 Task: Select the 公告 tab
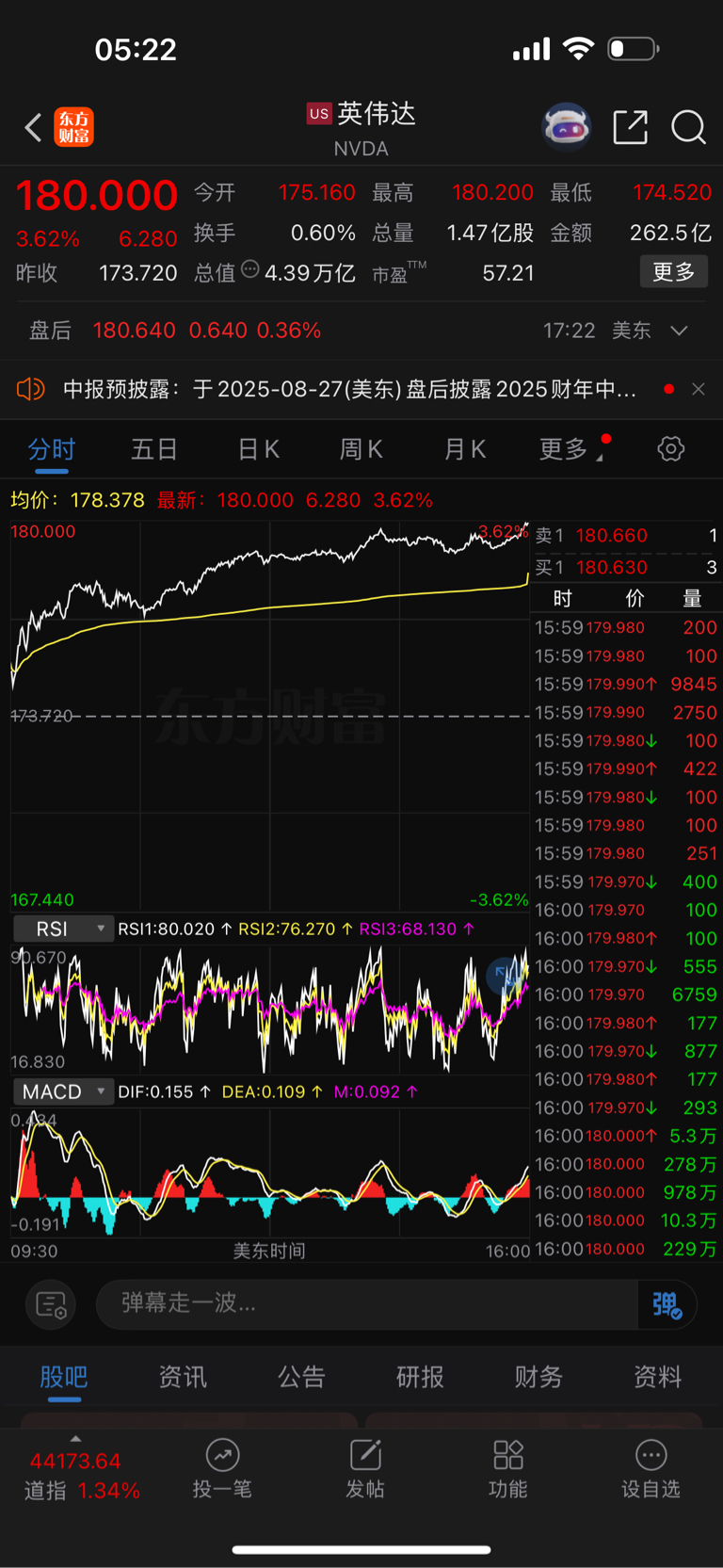coord(301,1377)
